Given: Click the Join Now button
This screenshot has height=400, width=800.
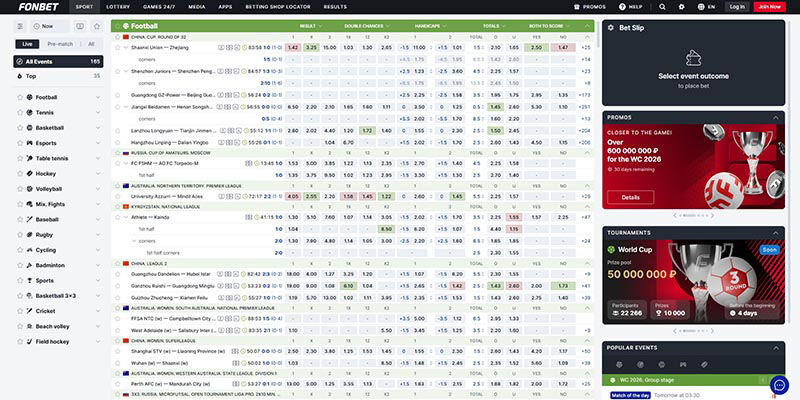Looking at the screenshot, I should pos(769,7).
